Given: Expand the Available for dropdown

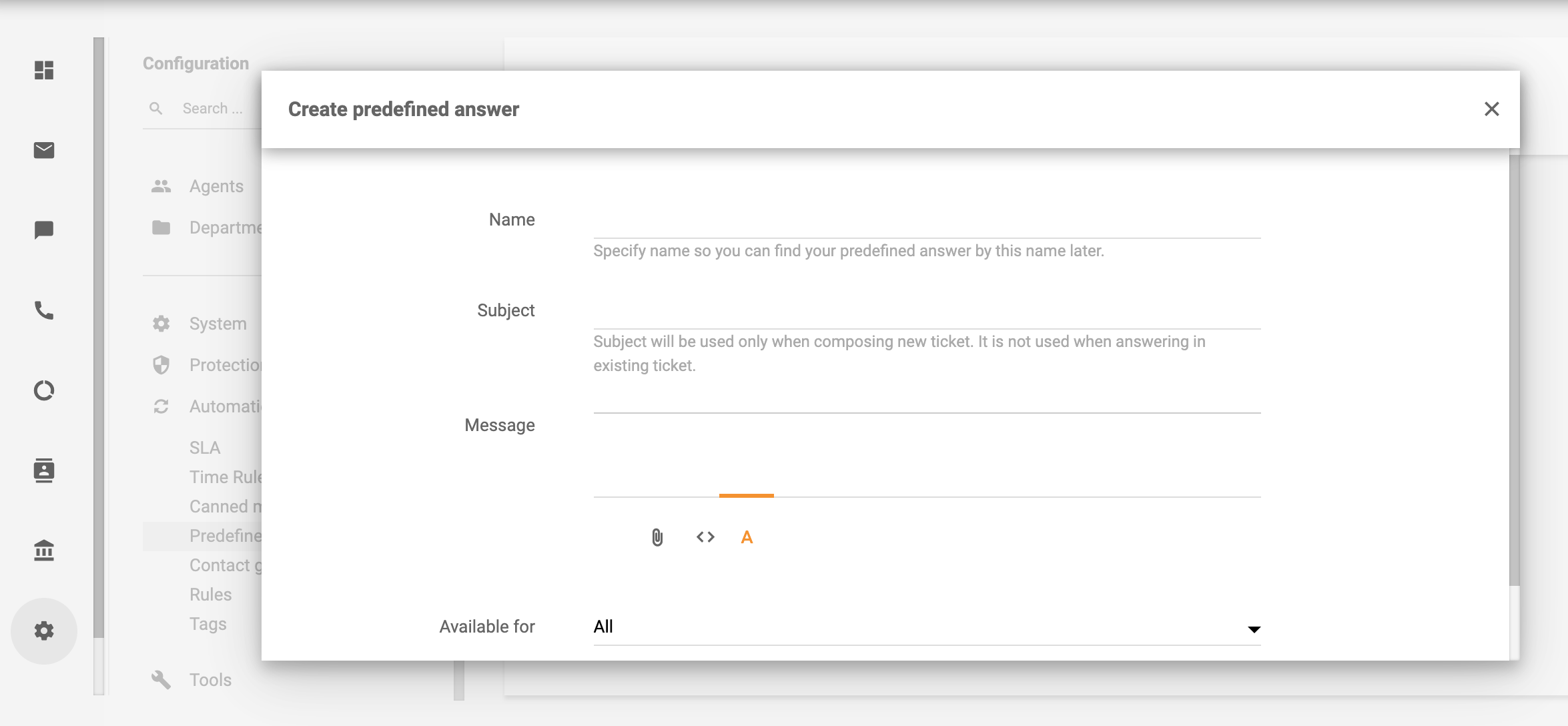Looking at the screenshot, I should point(1255,628).
